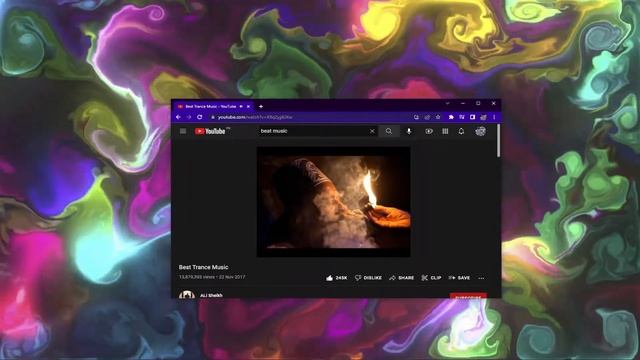Open the Create video camera icon

tap(429, 131)
